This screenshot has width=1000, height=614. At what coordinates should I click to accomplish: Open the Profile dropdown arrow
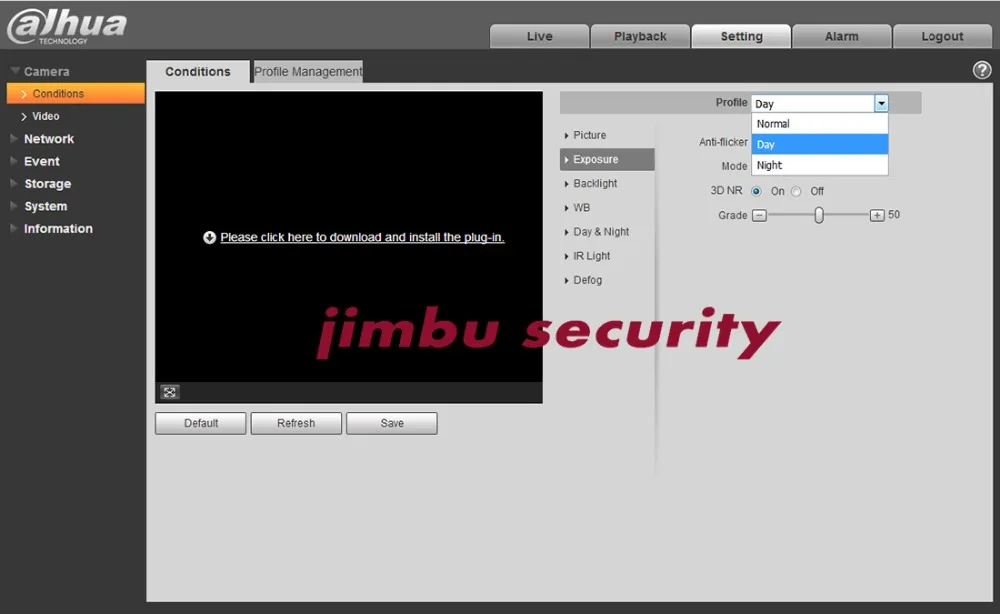point(881,103)
